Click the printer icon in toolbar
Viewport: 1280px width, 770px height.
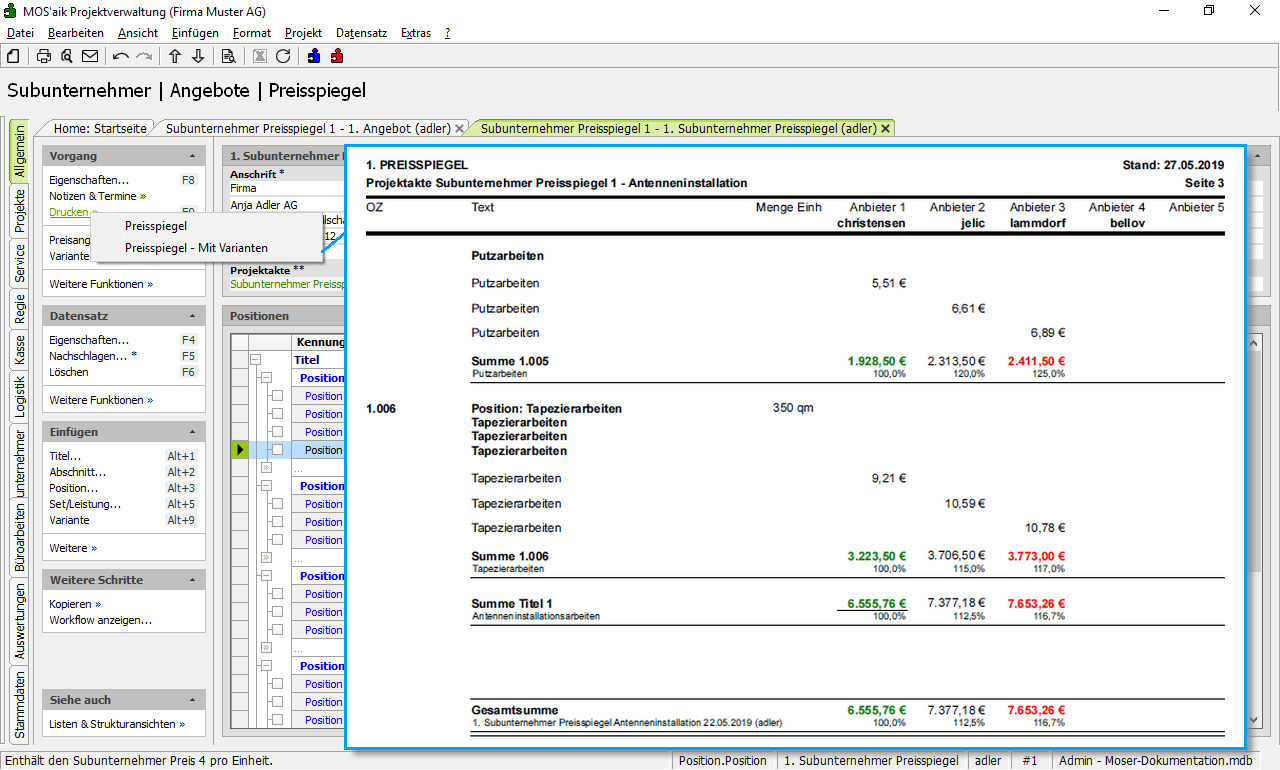click(x=44, y=56)
